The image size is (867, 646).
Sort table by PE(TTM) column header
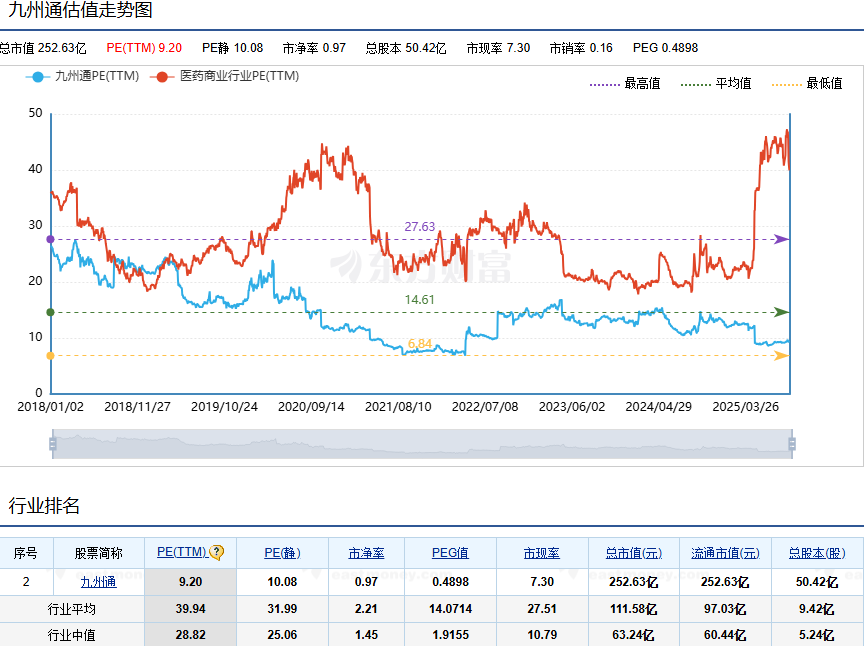[182, 552]
